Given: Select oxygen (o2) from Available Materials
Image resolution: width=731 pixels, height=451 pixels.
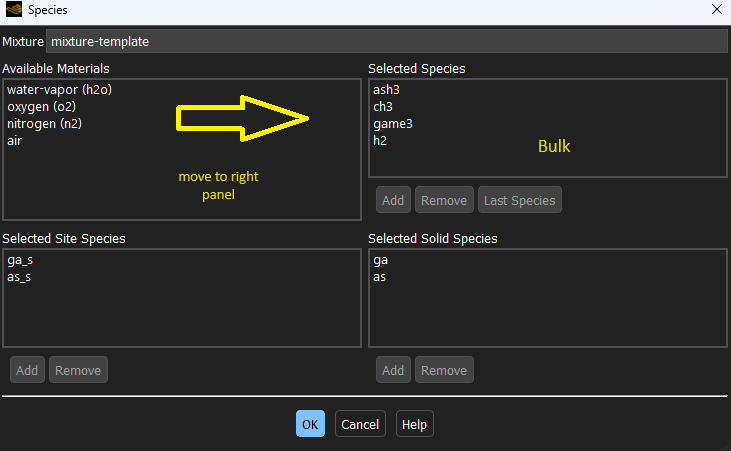Looking at the screenshot, I should coord(42,107).
